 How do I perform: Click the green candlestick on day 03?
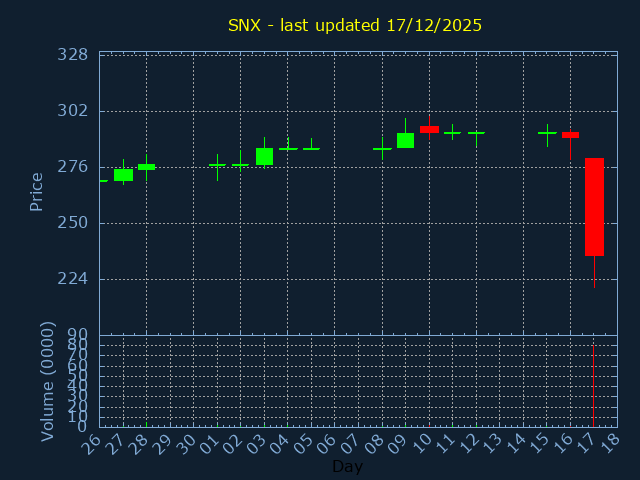pyautogui.click(x=264, y=156)
